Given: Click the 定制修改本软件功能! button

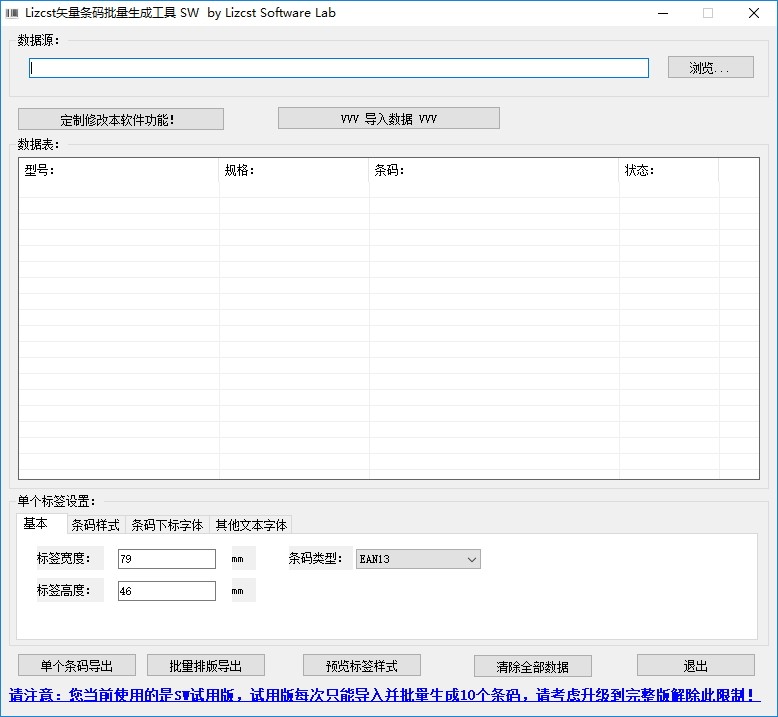Looking at the screenshot, I should click(121, 119).
